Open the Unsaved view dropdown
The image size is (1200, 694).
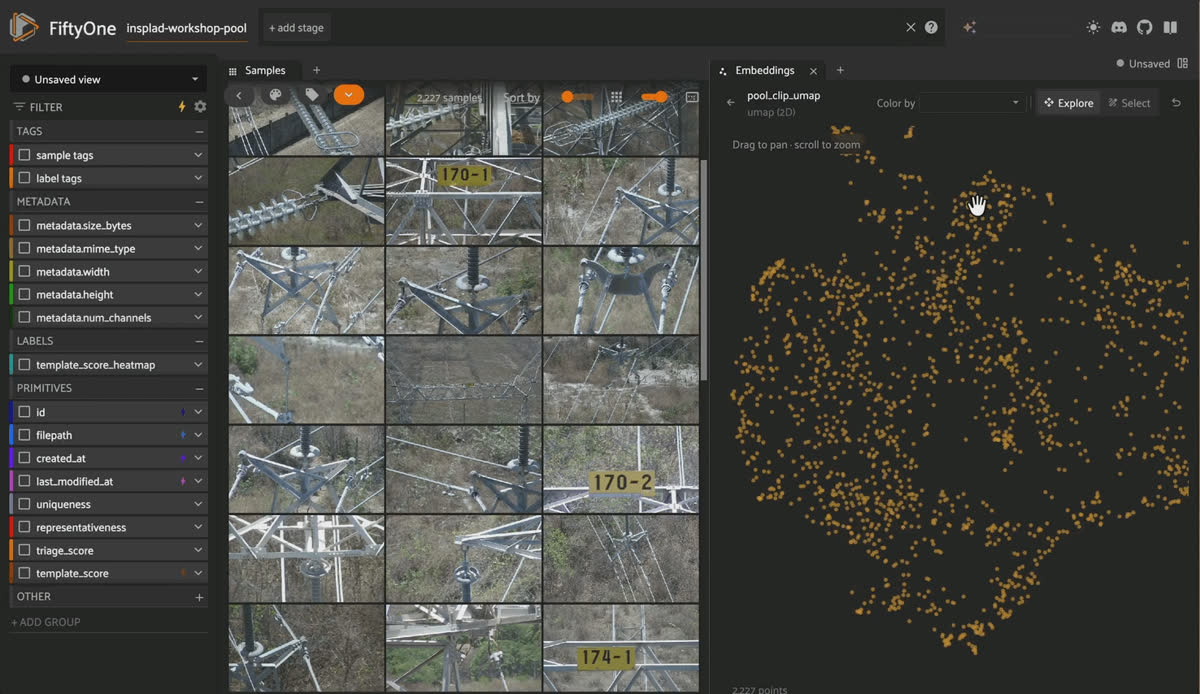(x=107, y=79)
